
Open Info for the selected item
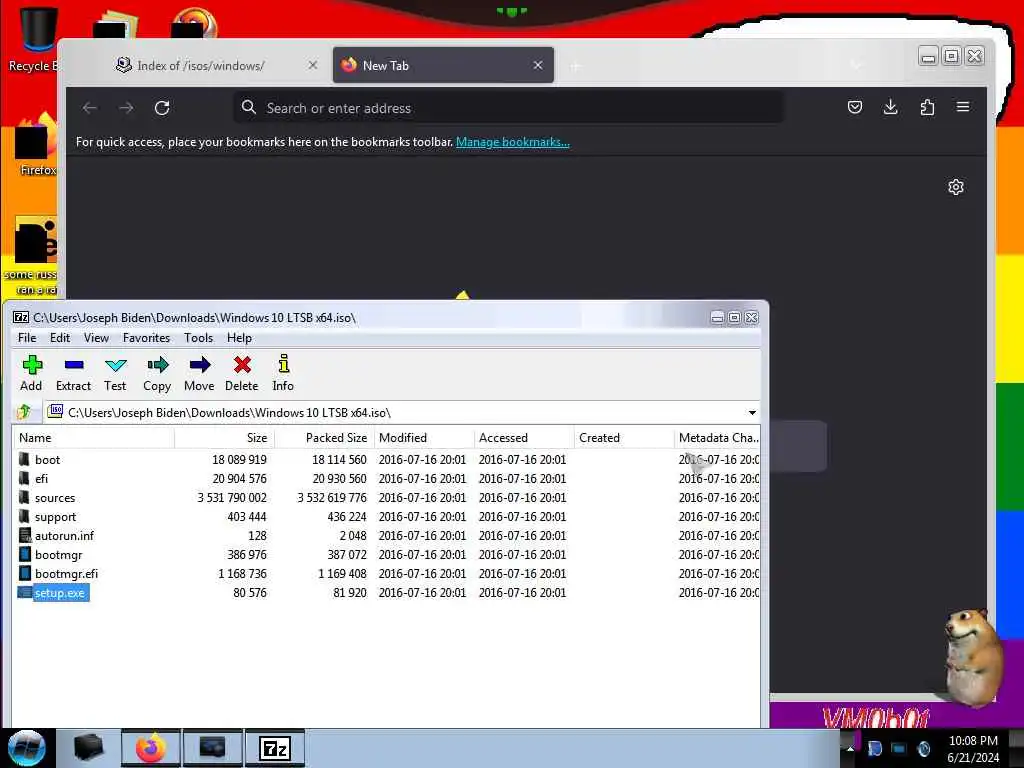tap(283, 373)
